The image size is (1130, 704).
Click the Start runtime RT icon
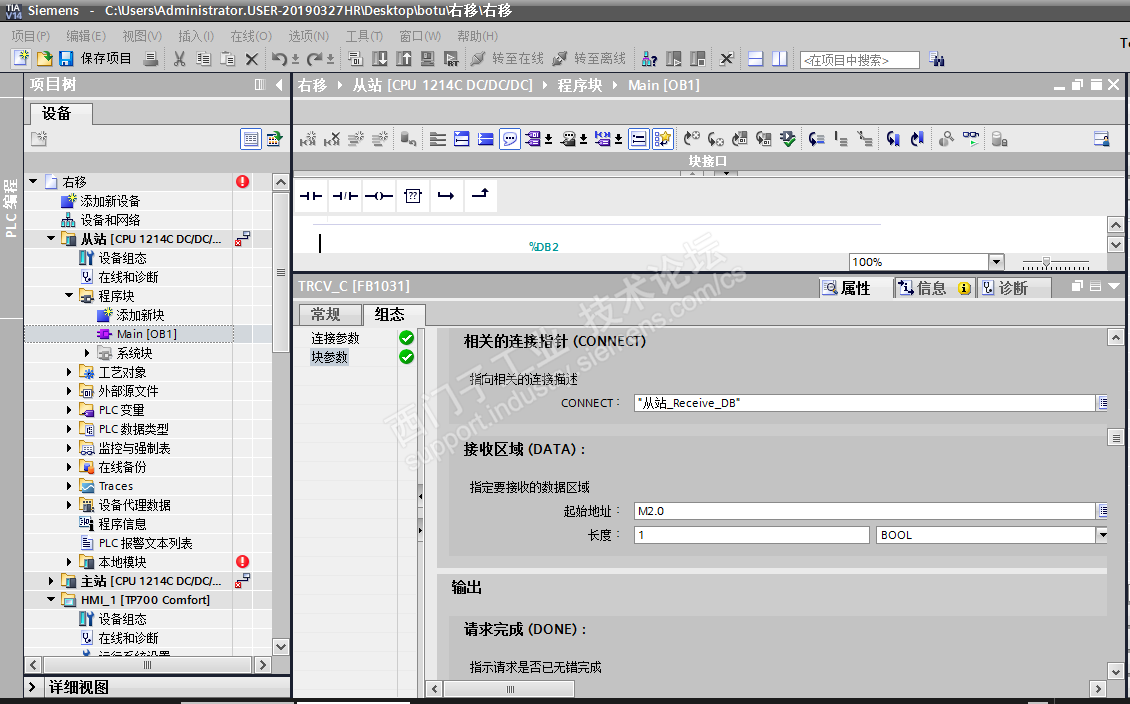click(x=452, y=58)
